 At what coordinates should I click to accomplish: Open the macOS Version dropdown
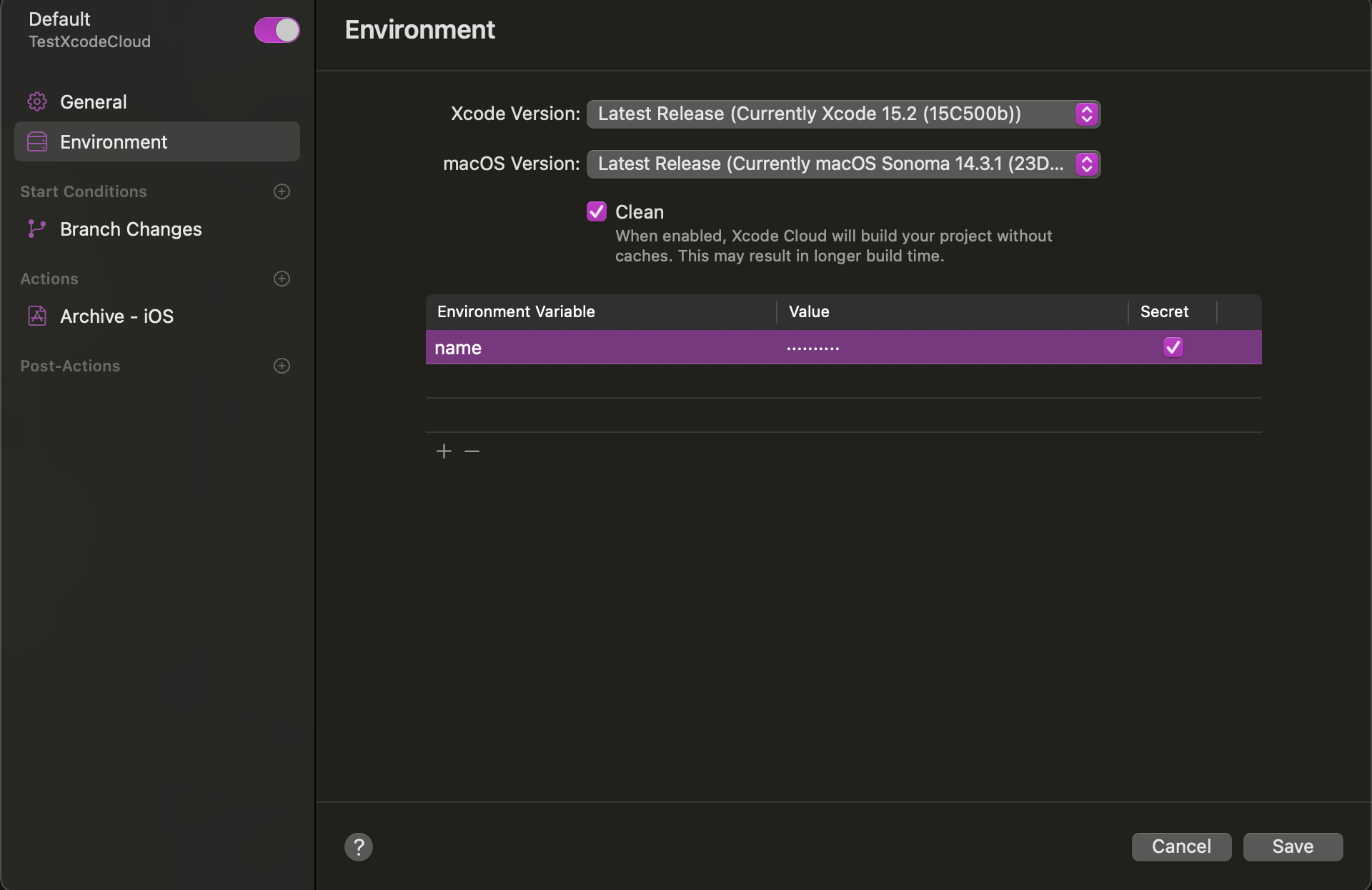pos(843,164)
